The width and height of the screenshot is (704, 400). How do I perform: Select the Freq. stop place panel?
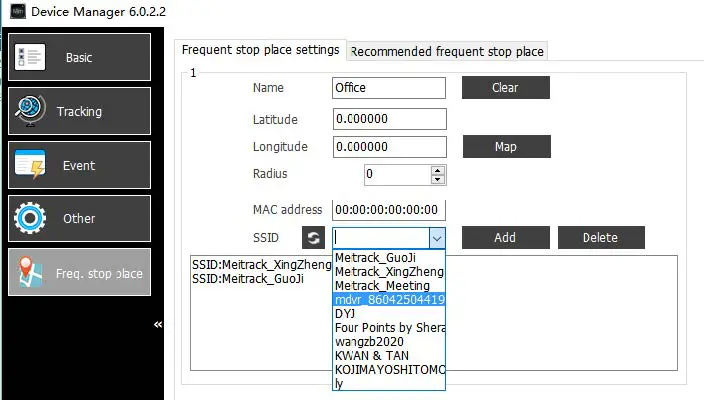pyautogui.click(x=79, y=273)
